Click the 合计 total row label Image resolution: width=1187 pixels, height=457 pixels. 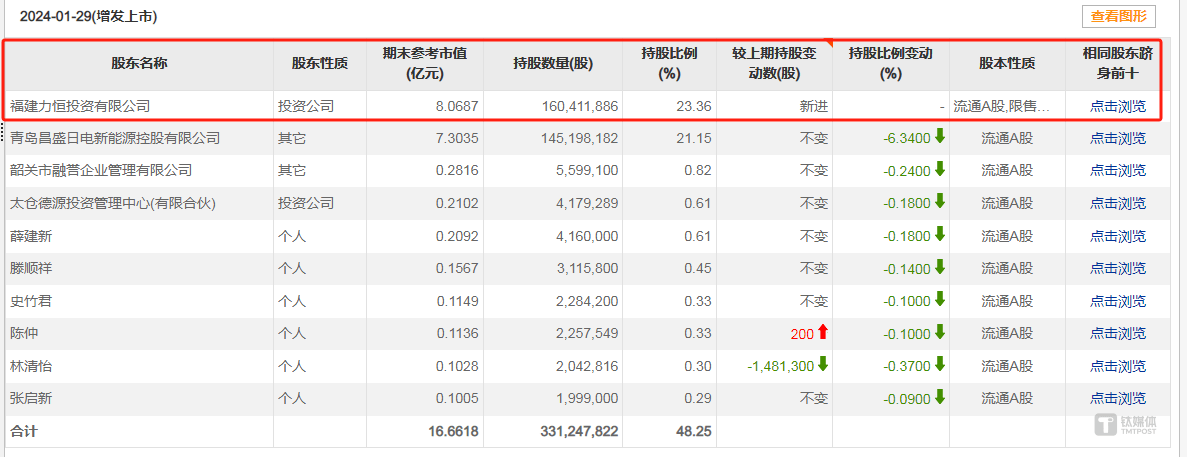pos(23,431)
